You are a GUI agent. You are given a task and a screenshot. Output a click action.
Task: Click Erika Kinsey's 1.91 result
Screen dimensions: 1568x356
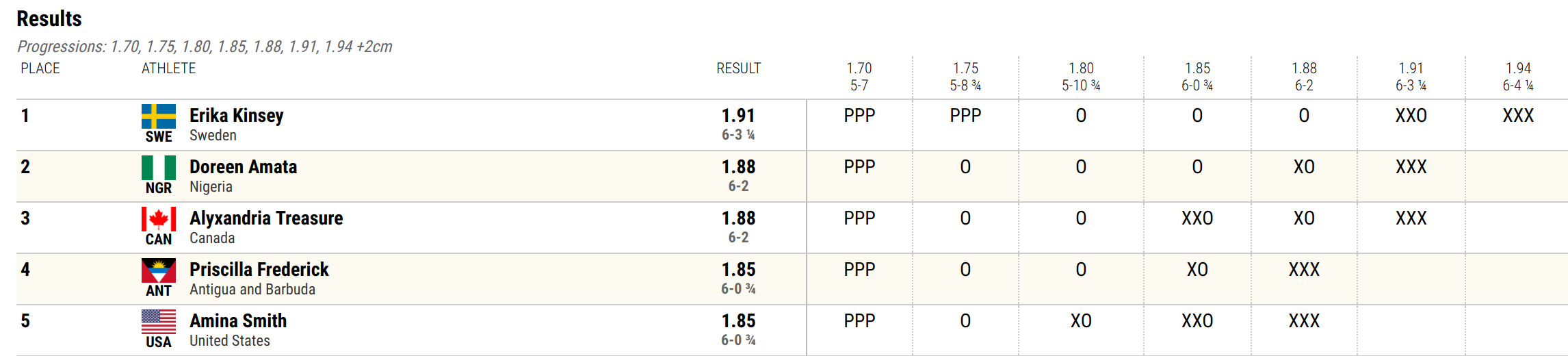[738, 116]
